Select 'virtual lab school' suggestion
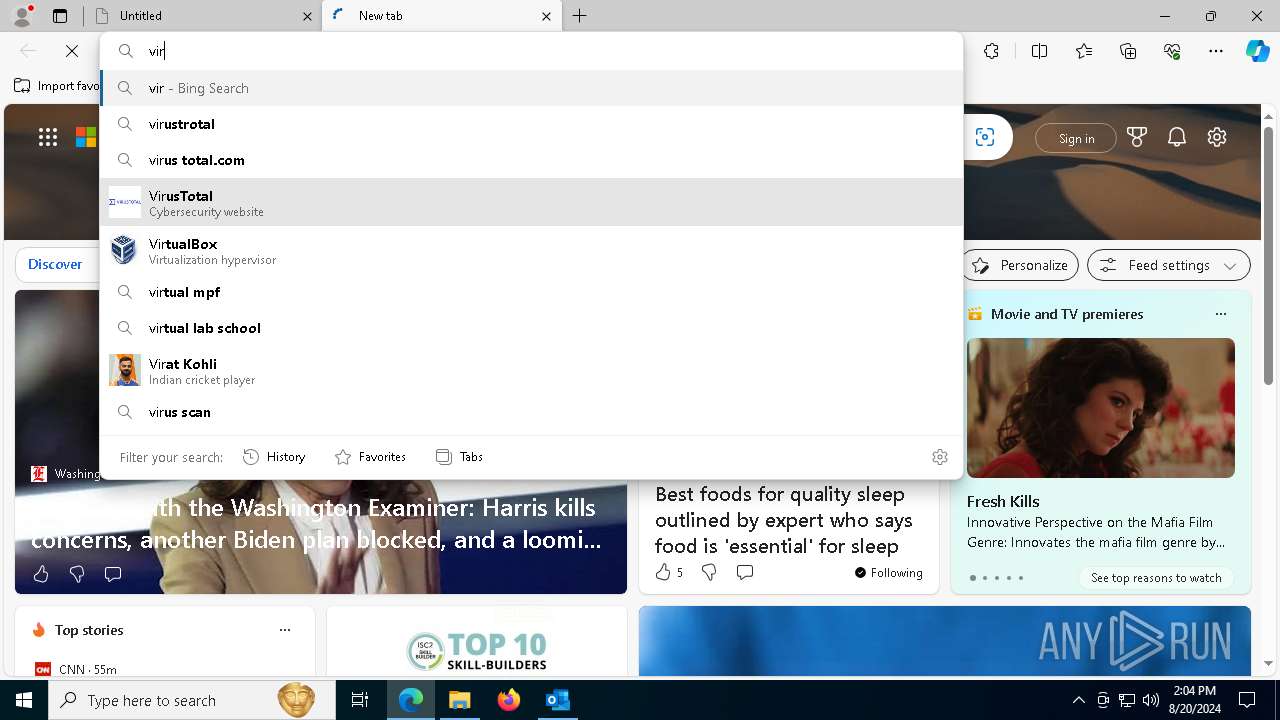Viewport: 1280px width, 720px height. [532, 328]
